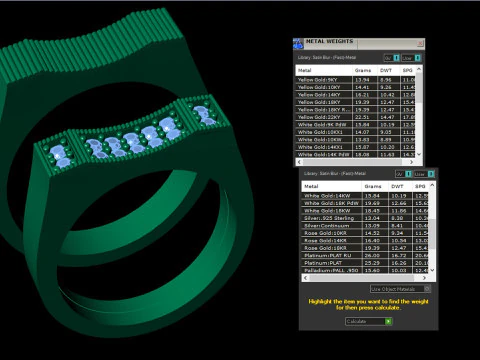Click the right scroll arrow of Yellow Gold list
The image size is (480, 360).
(x=411, y=162)
